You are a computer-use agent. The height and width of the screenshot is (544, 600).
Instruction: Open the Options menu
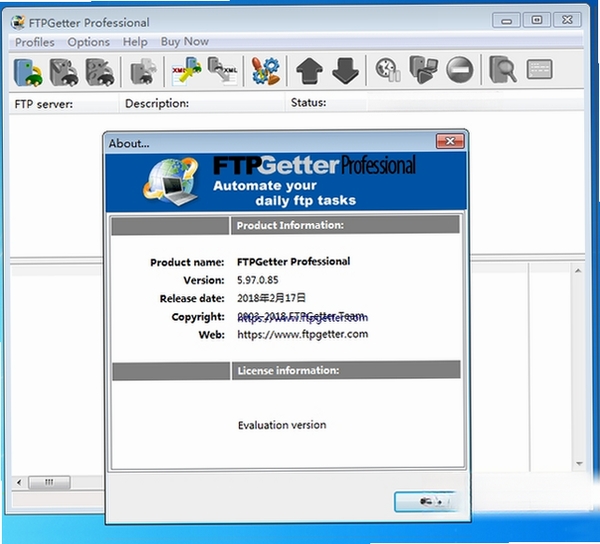pos(89,42)
